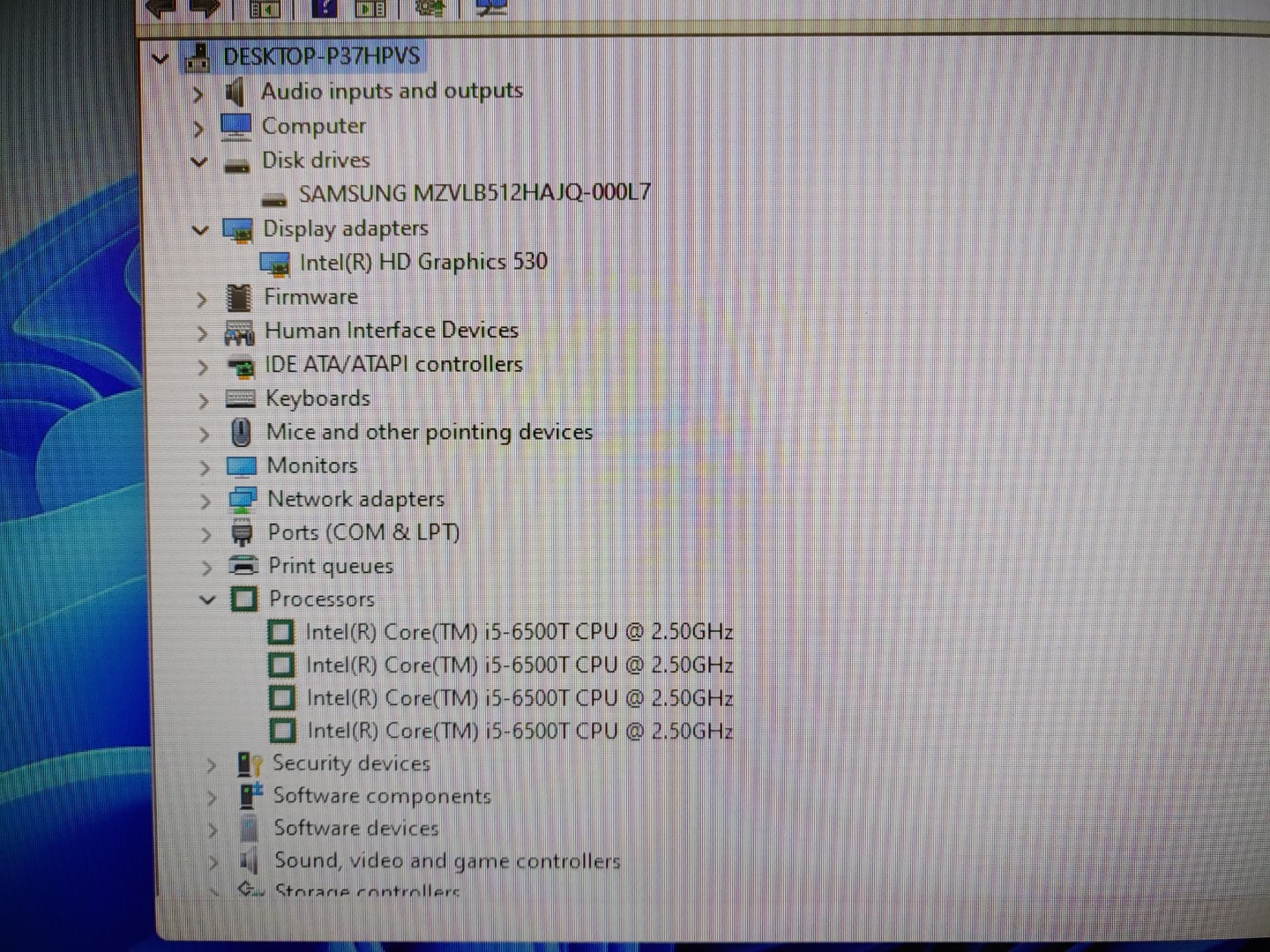Screen dimensions: 1270x952
Task: Collapse the Disk drives category
Action: pos(199,162)
